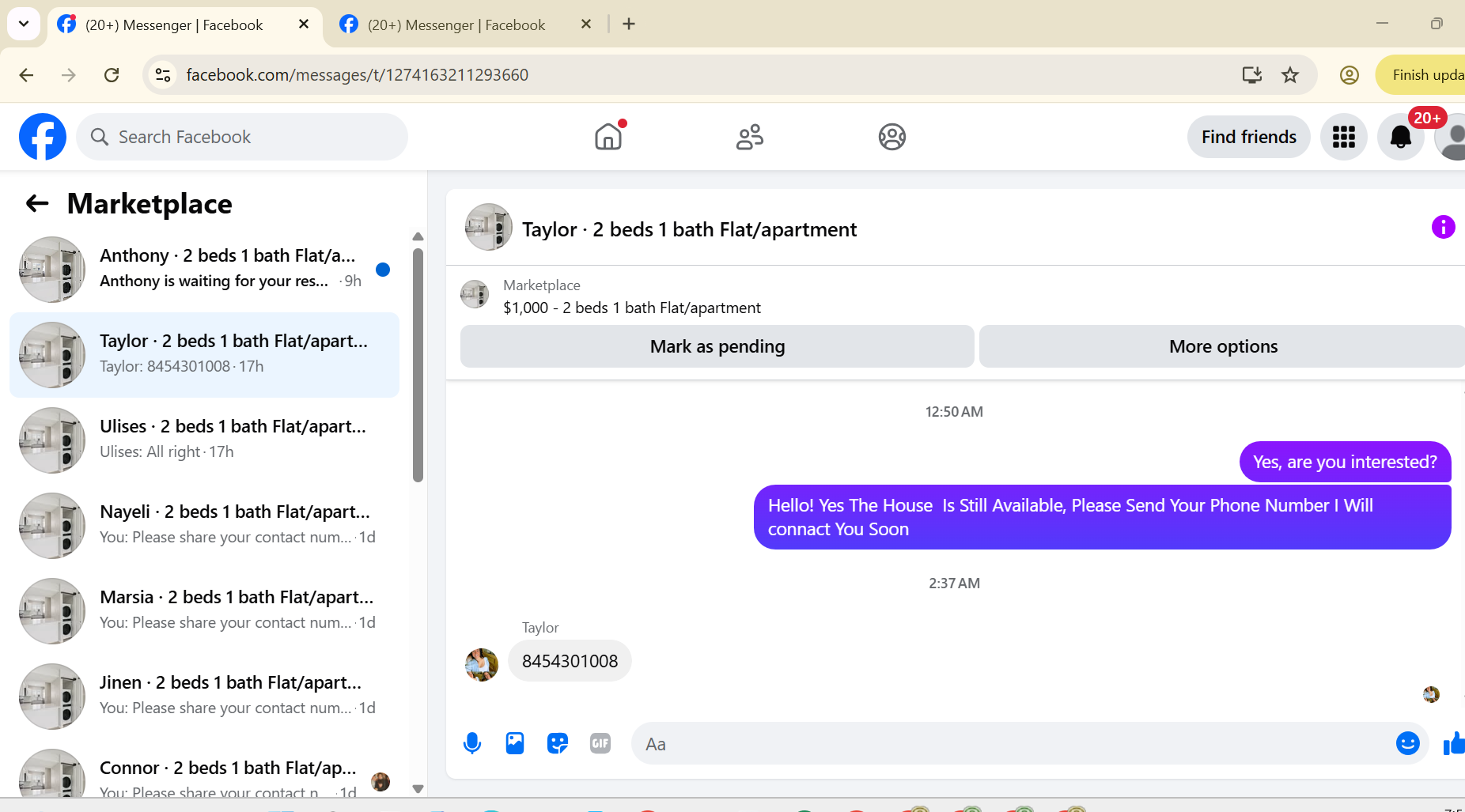Go back from the Marketplace list
Screen dimensions: 1465x812
coord(37,204)
